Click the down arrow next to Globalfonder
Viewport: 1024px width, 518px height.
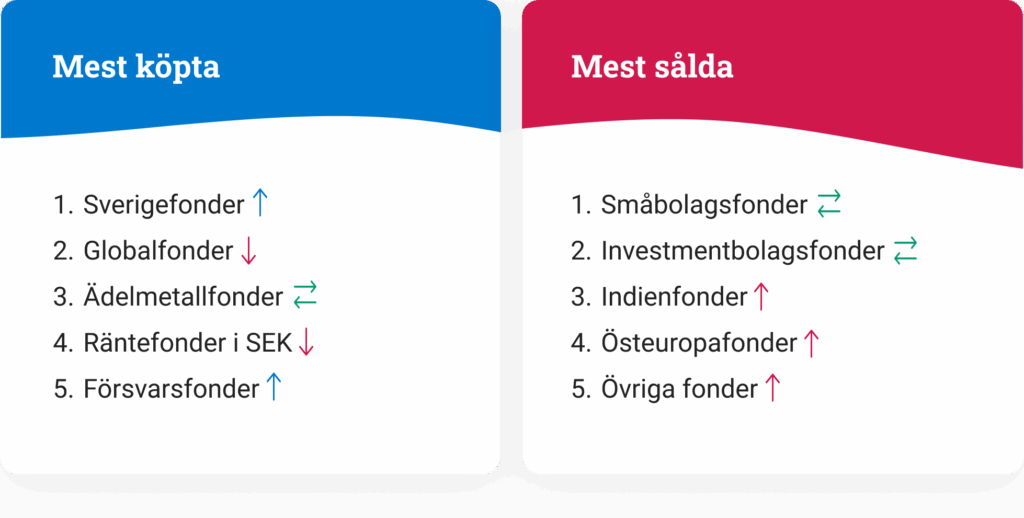click(249, 250)
